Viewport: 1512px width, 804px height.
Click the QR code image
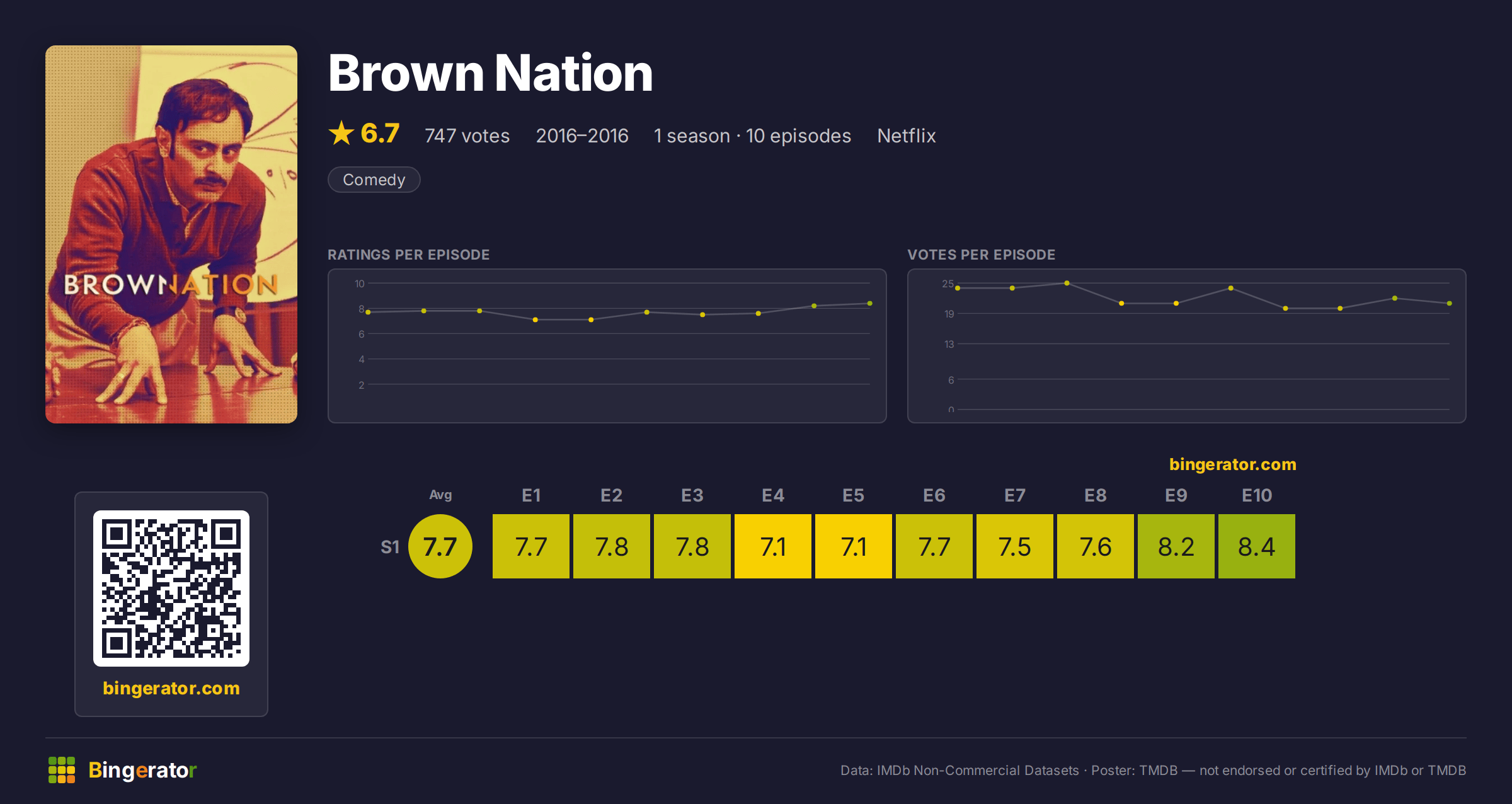click(x=171, y=589)
